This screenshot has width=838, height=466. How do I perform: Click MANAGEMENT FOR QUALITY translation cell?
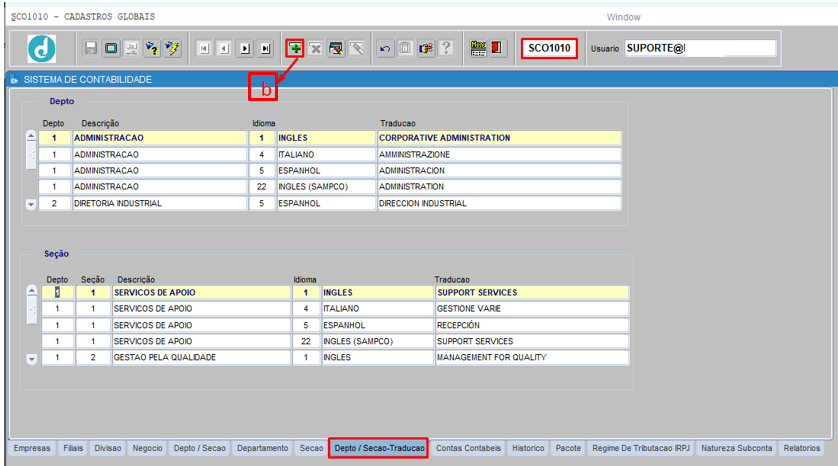click(x=532, y=357)
